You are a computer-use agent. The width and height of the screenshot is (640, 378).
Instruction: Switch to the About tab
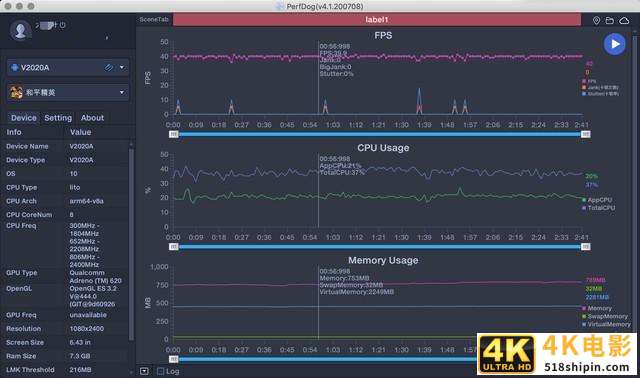(x=92, y=118)
